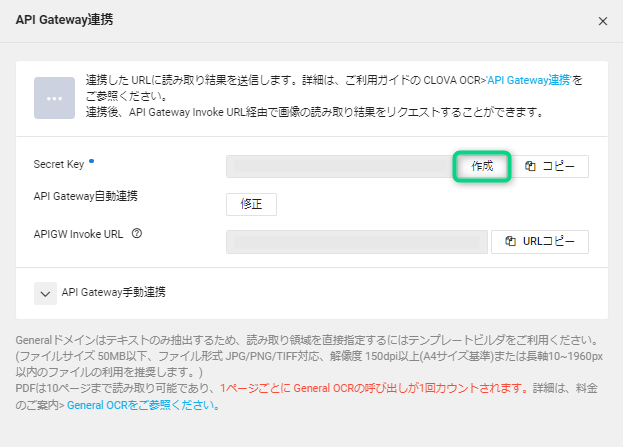Click the コピー button for Secret Key
Screen dimensions: 623x447
coord(551,166)
